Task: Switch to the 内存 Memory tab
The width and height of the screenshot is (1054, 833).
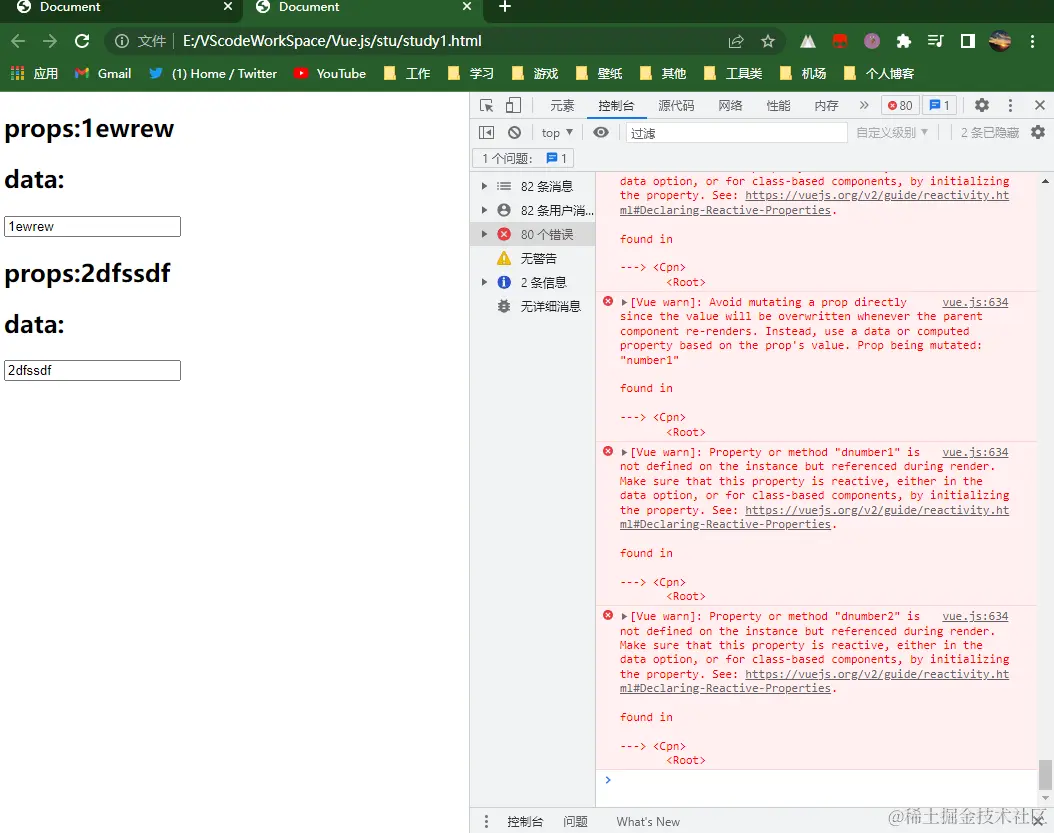Action: (826, 106)
